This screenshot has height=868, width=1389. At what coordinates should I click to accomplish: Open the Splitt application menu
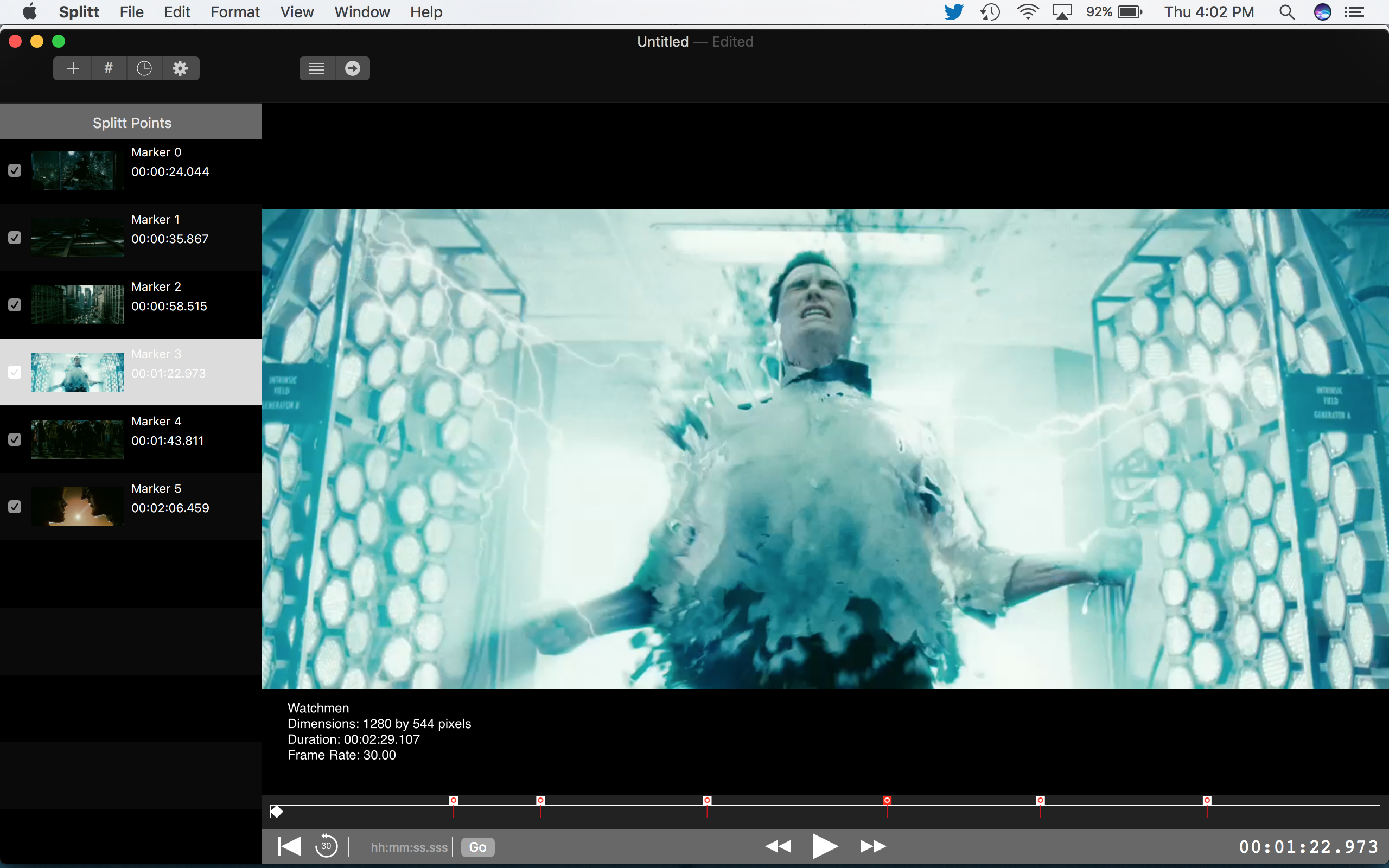(x=79, y=12)
